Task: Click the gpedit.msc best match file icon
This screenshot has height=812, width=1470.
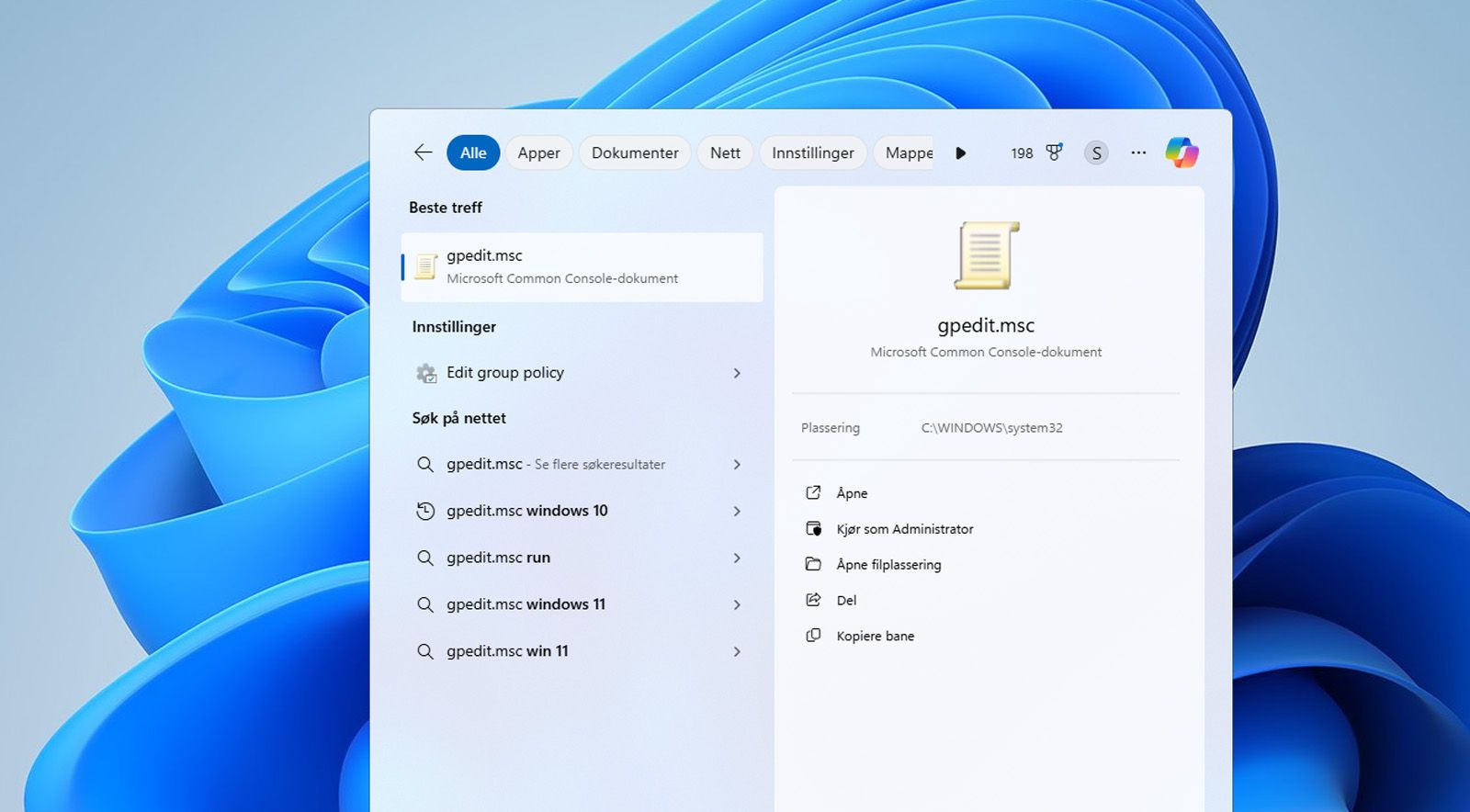Action: click(x=425, y=266)
